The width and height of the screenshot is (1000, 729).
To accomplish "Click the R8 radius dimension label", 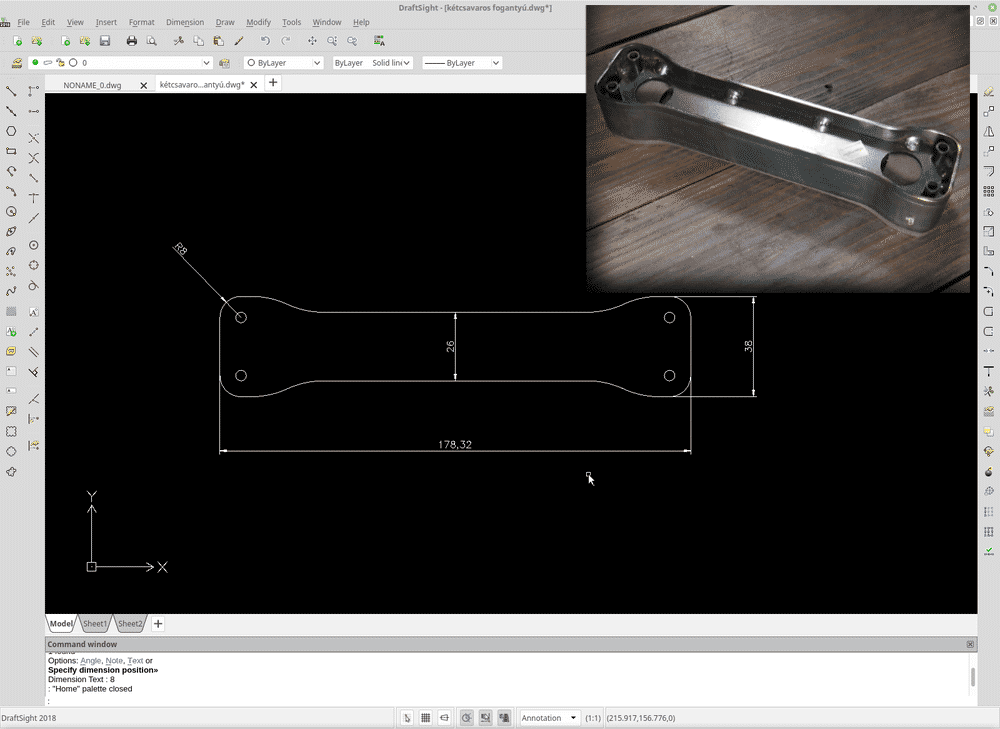I will (x=180, y=249).
